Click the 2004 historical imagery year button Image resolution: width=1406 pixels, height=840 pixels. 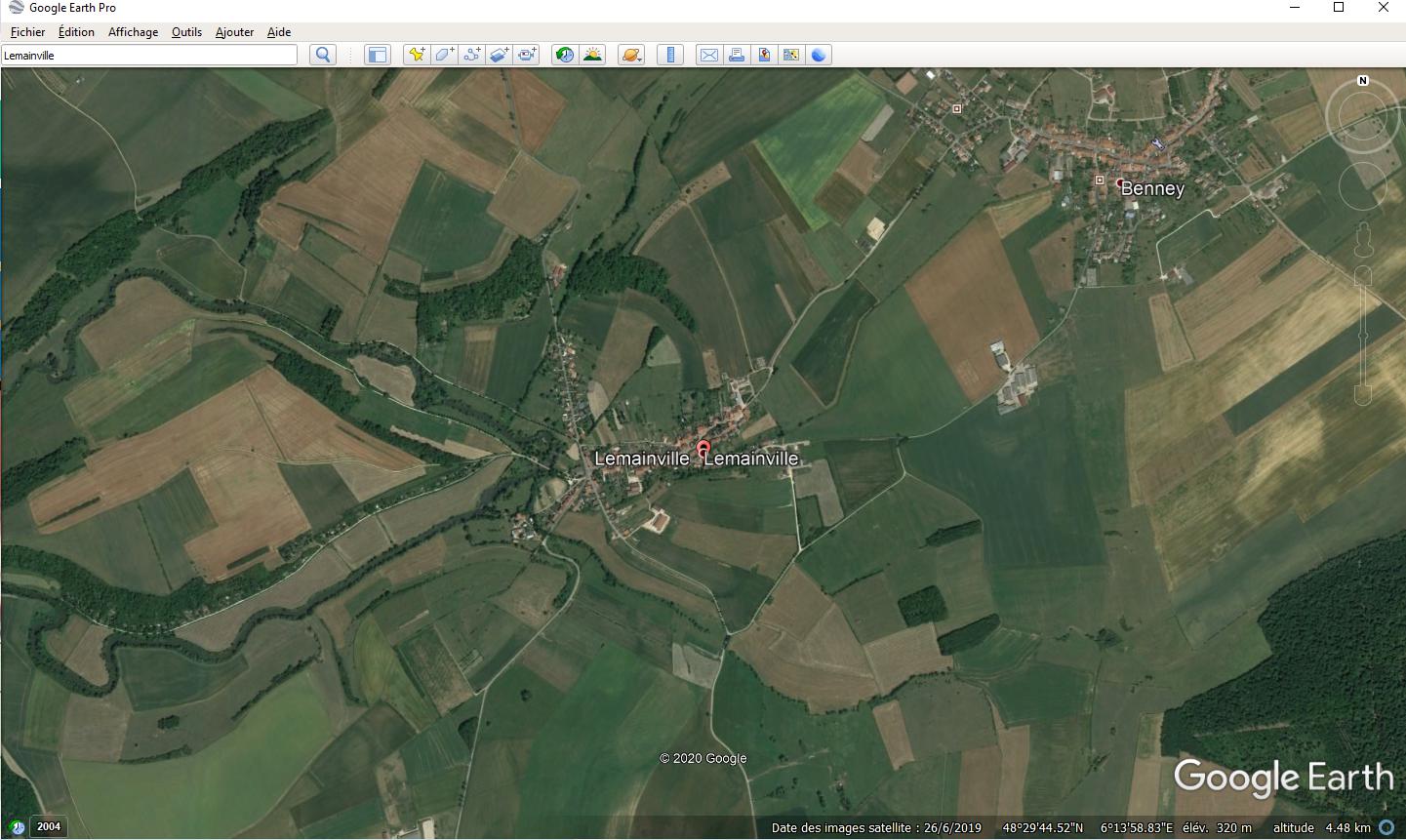pyautogui.click(x=49, y=827)
